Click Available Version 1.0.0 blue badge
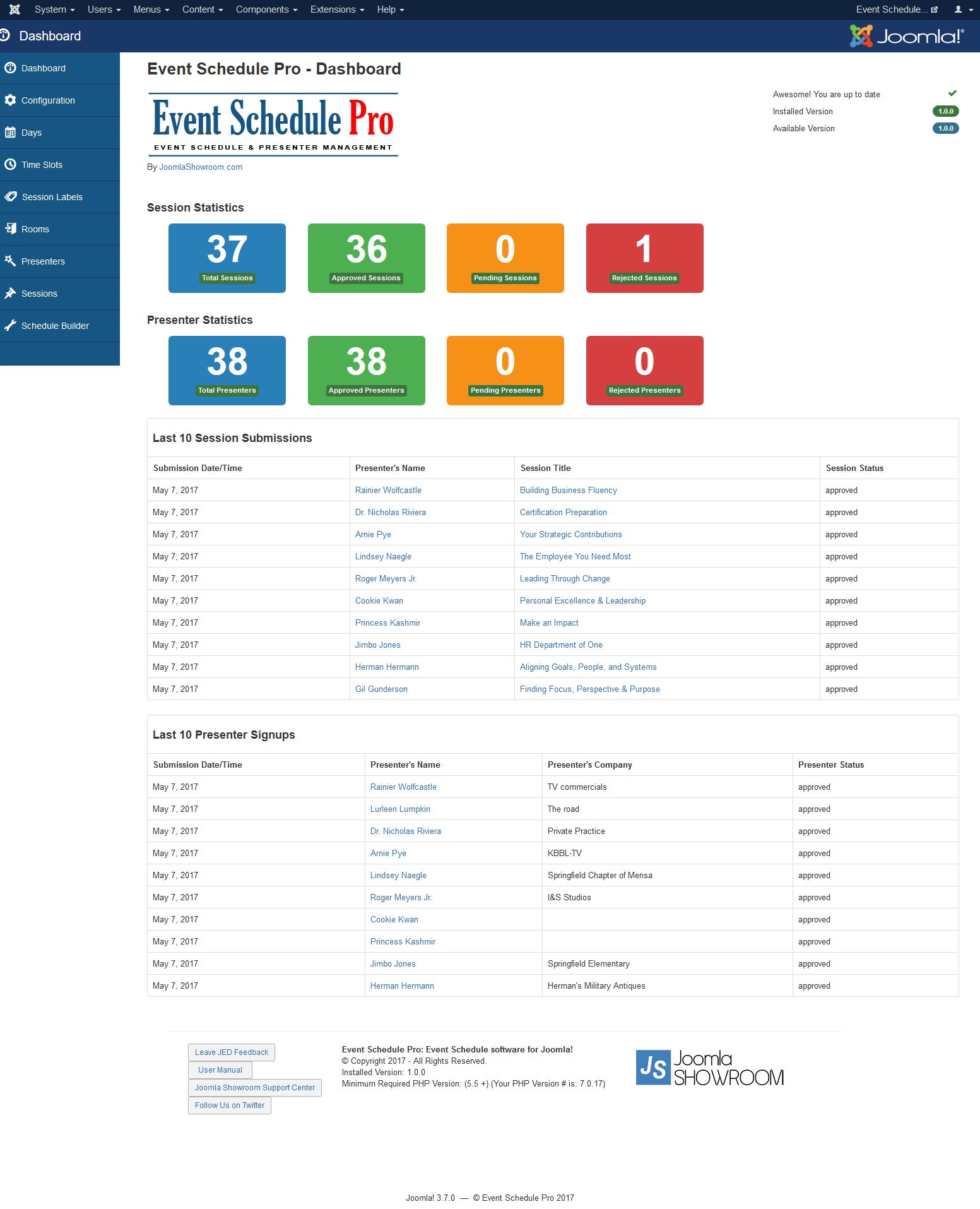The width and height of the screenshot is (980, 1209). click(946, 128)
